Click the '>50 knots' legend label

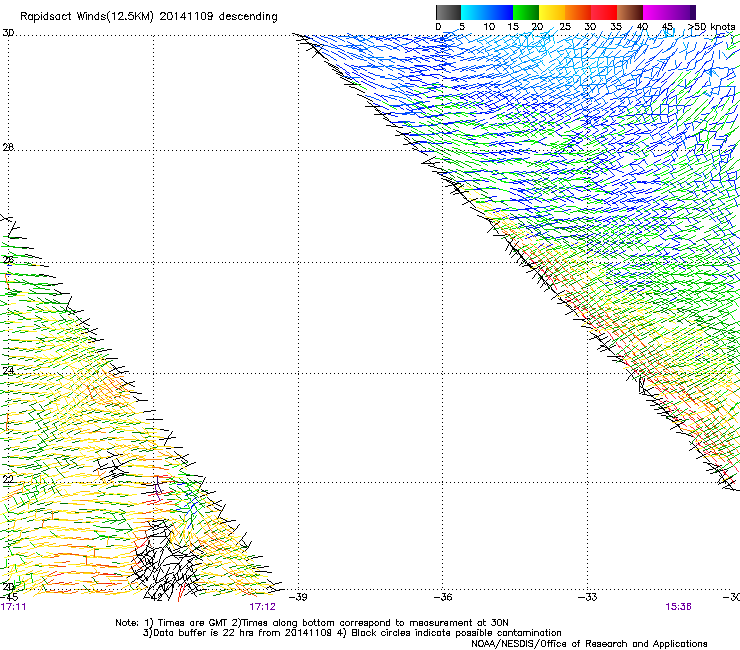(711, 26)
